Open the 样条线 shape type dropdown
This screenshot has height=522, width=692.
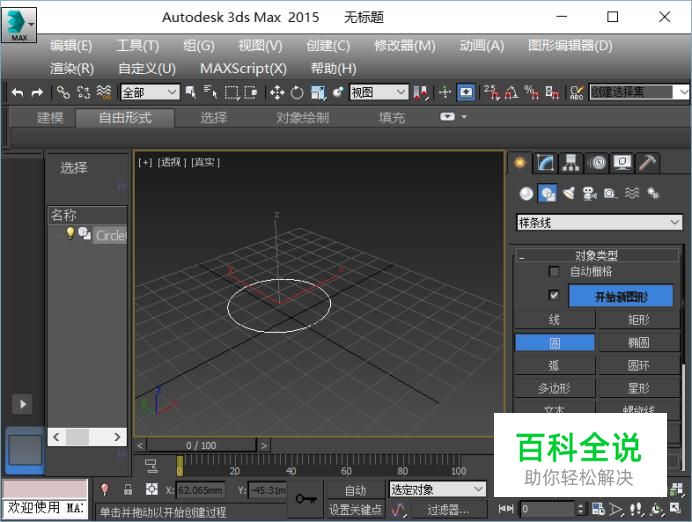[x=599, y=222]
